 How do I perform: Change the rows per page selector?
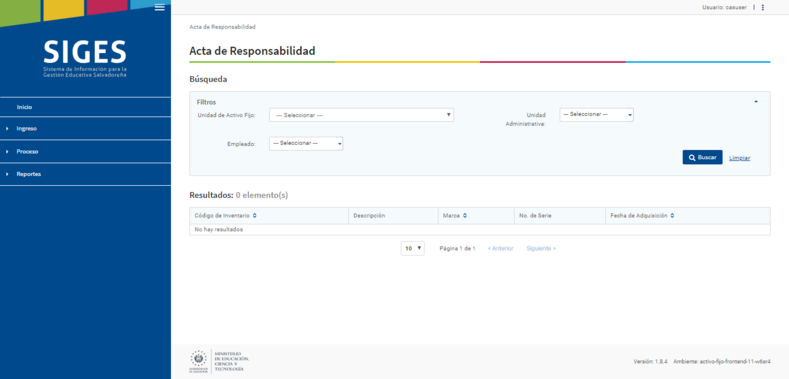coord(413,248)
